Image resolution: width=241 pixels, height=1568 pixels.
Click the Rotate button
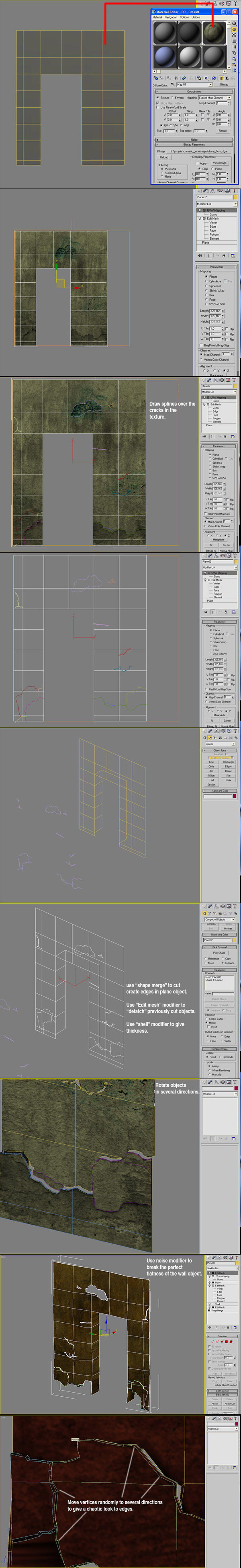click(x=223, y=131)
